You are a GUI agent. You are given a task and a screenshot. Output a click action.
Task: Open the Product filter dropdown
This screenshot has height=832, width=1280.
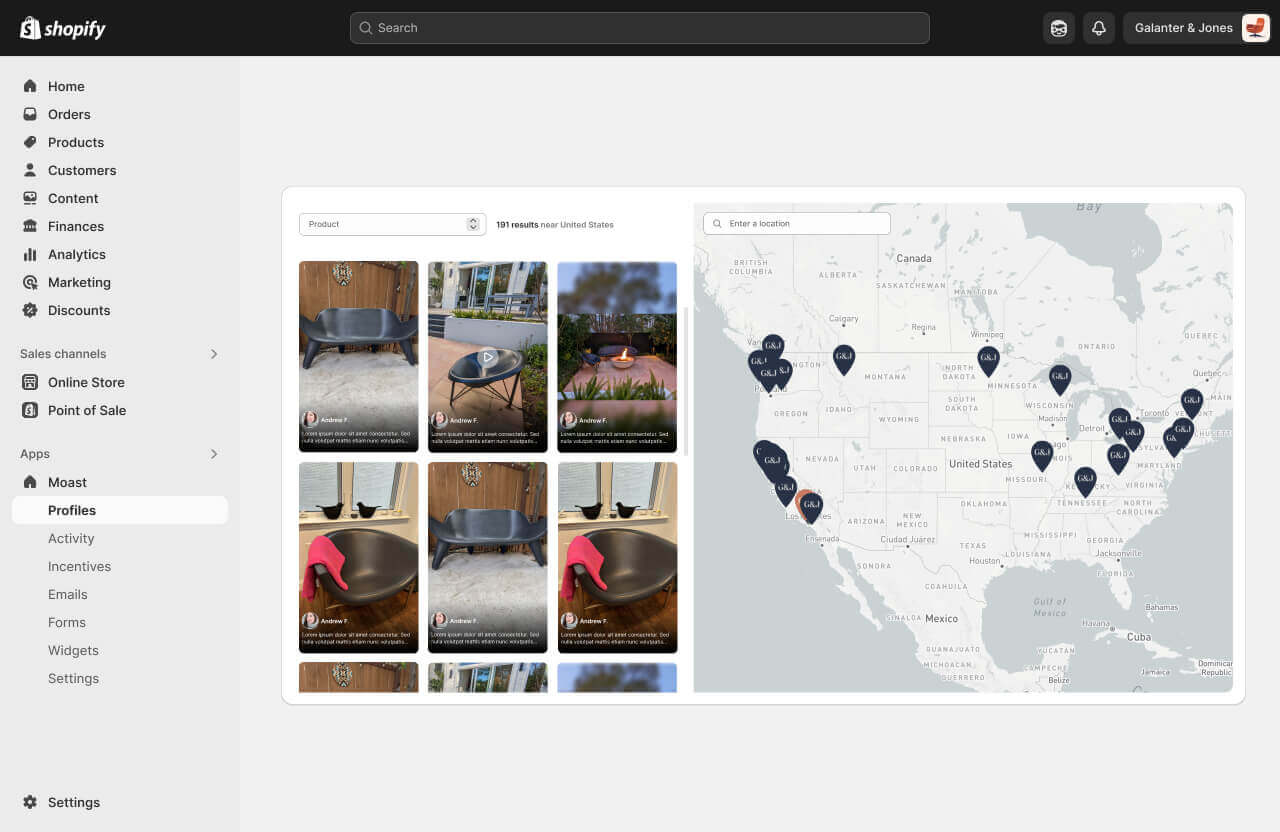tap(392, 224)
